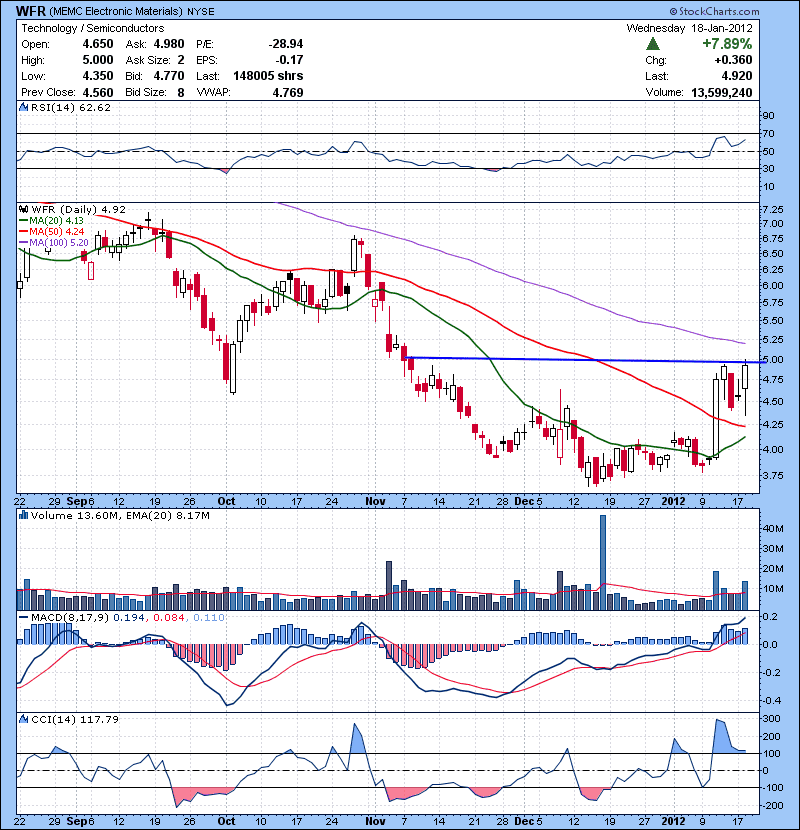Click the High price value 5.000
Screen dimensions: 800x830
click(x=98, y=60)
